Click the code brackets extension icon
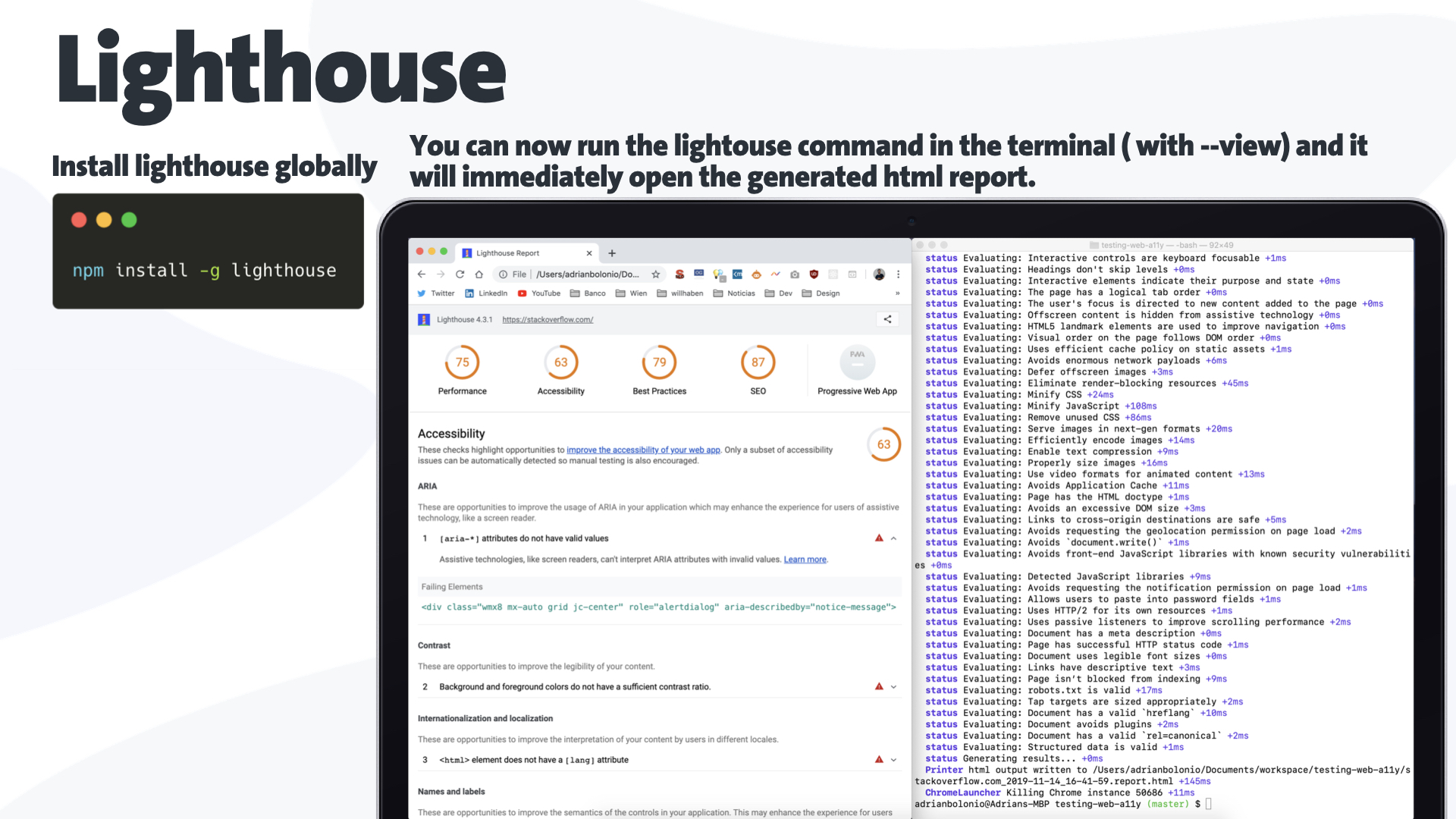Image resolution: width=1456 pixels, height=819 pixels. [852, 275]
